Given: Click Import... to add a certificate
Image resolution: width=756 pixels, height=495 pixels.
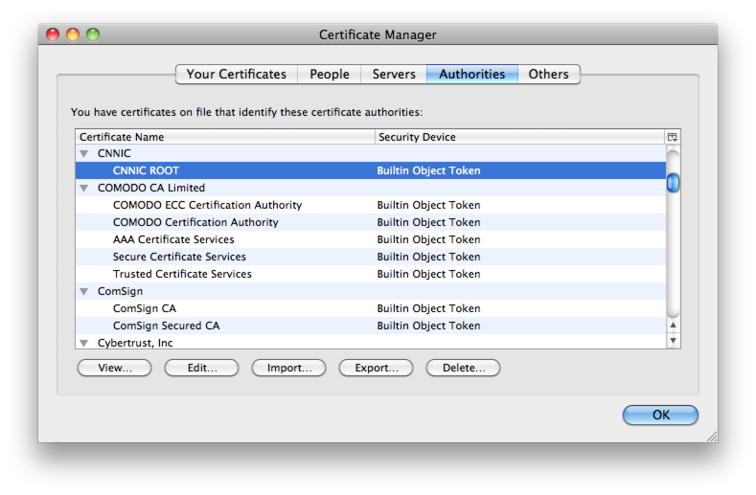Looking at the screenshot, I should (289, 368).
